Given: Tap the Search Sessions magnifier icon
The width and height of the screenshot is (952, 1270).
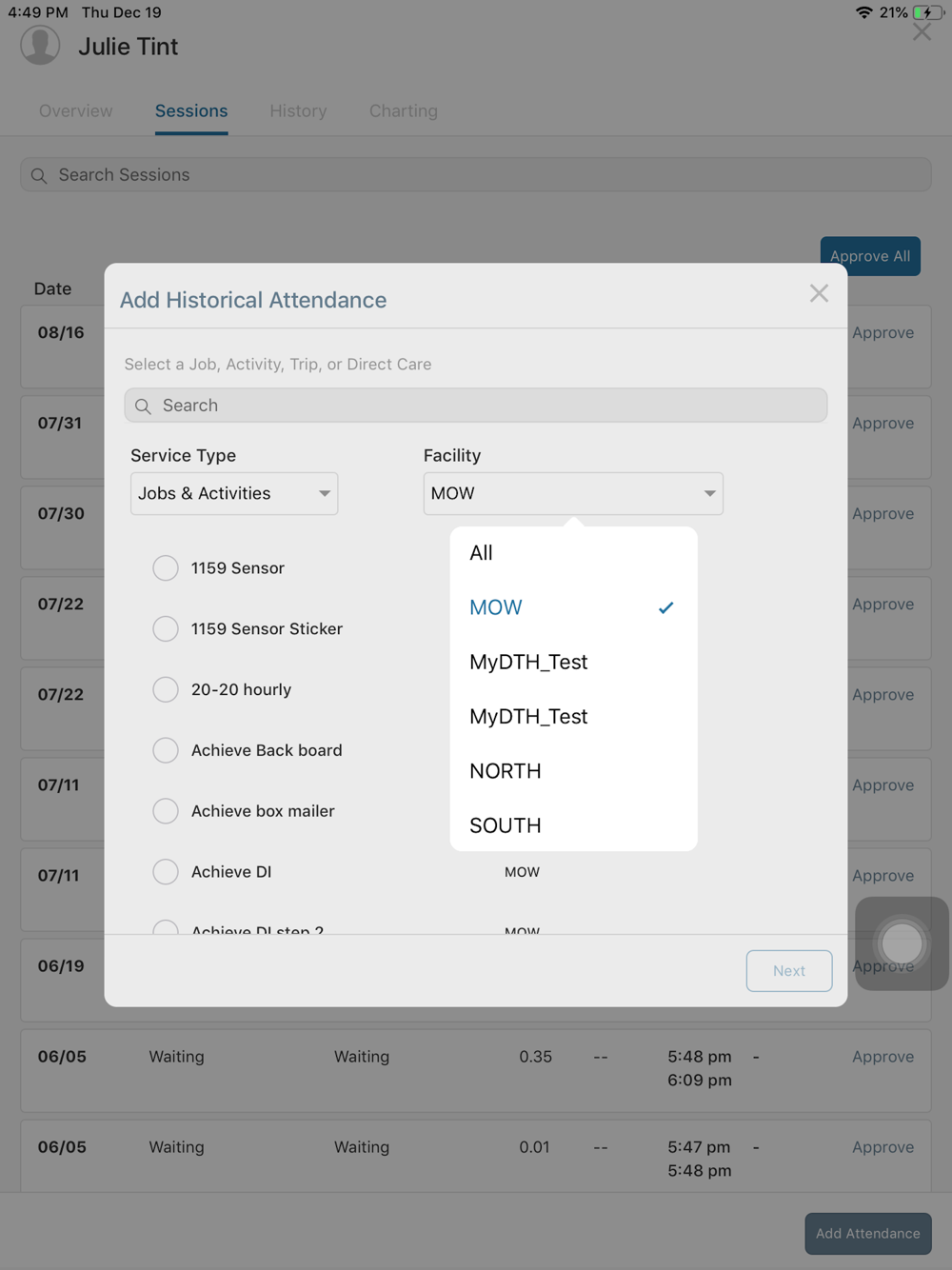Looking at the screenshot, I should click(x=39, y=176).
